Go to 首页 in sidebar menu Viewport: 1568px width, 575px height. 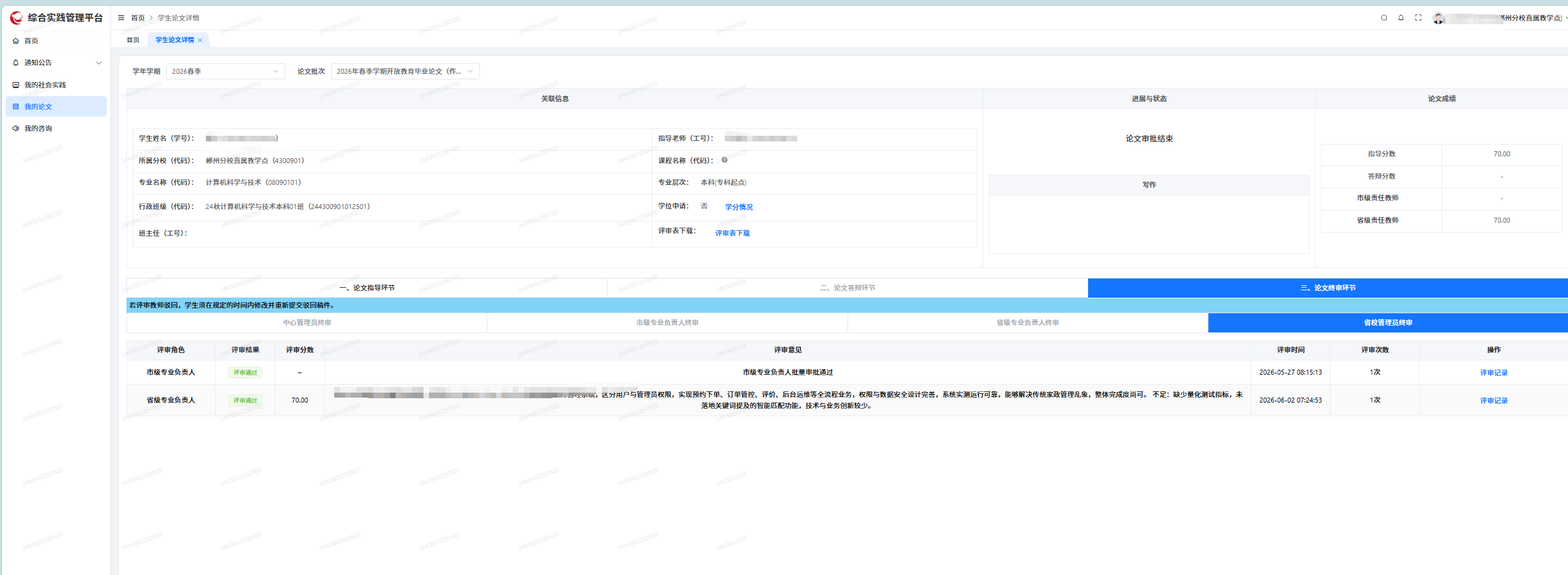56,41
